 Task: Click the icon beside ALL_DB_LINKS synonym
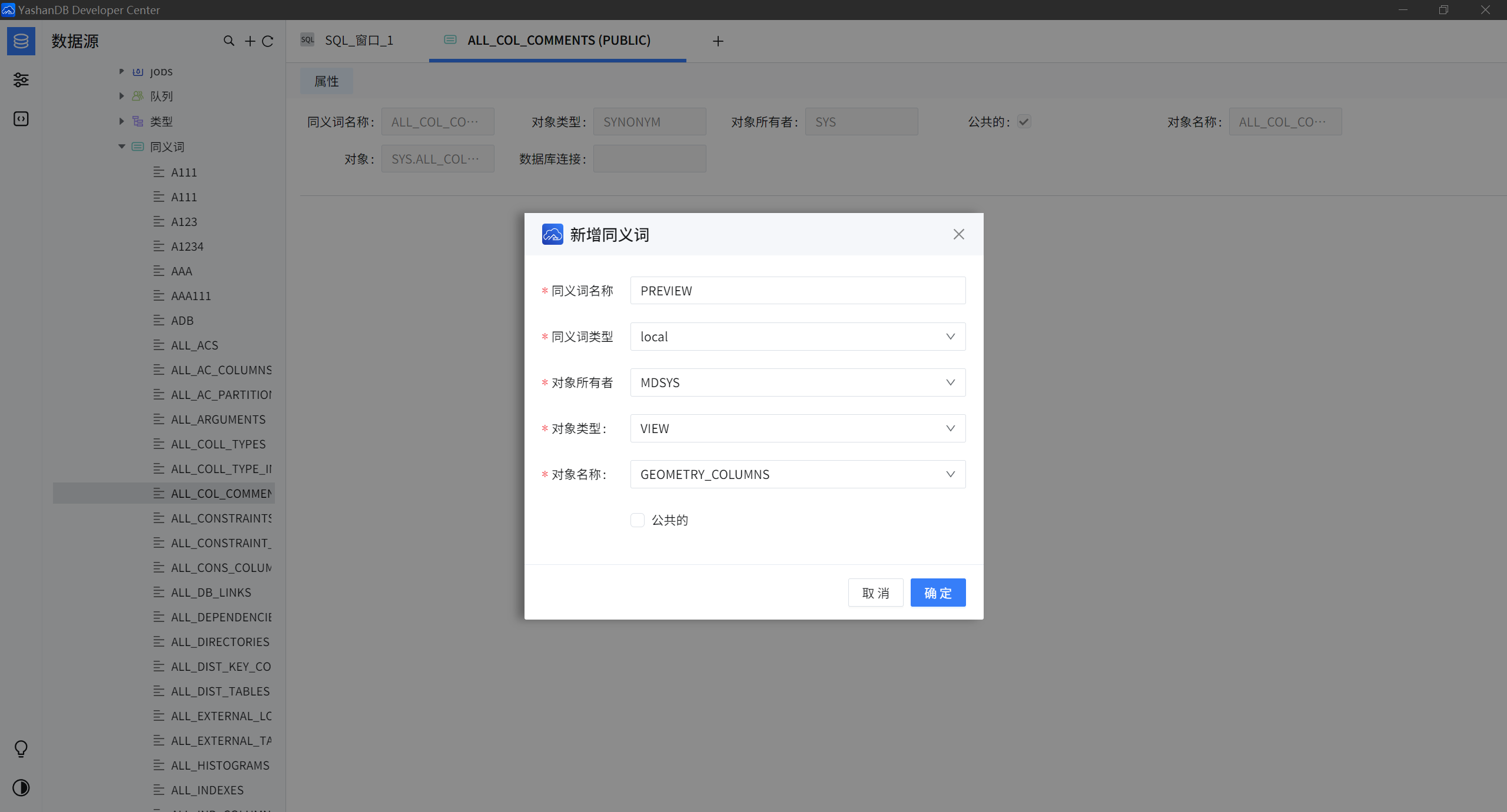tap(159, 593)
